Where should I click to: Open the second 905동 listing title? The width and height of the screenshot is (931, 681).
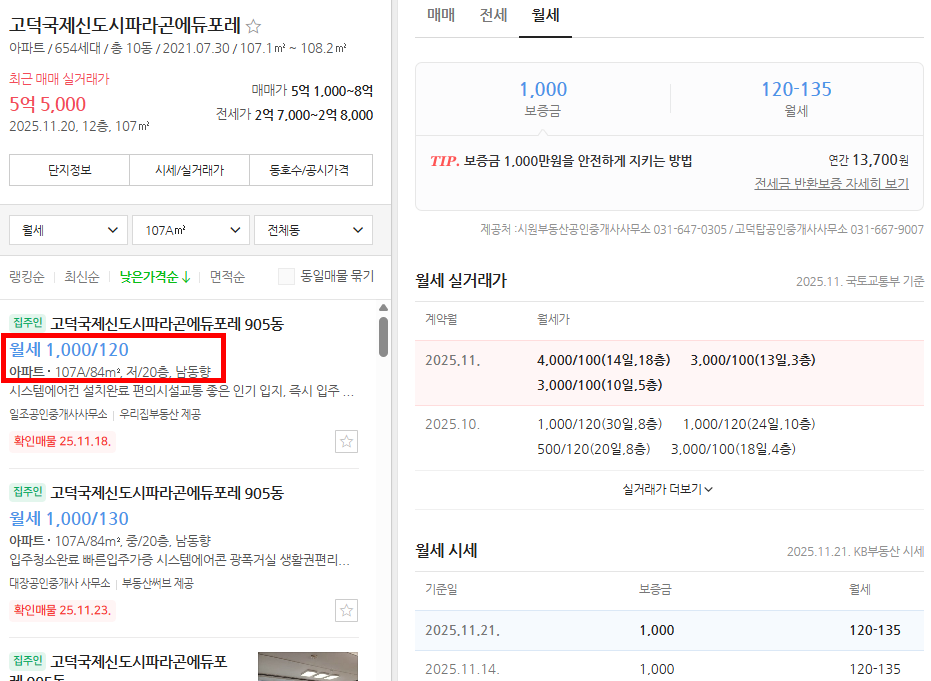point(167,493)
